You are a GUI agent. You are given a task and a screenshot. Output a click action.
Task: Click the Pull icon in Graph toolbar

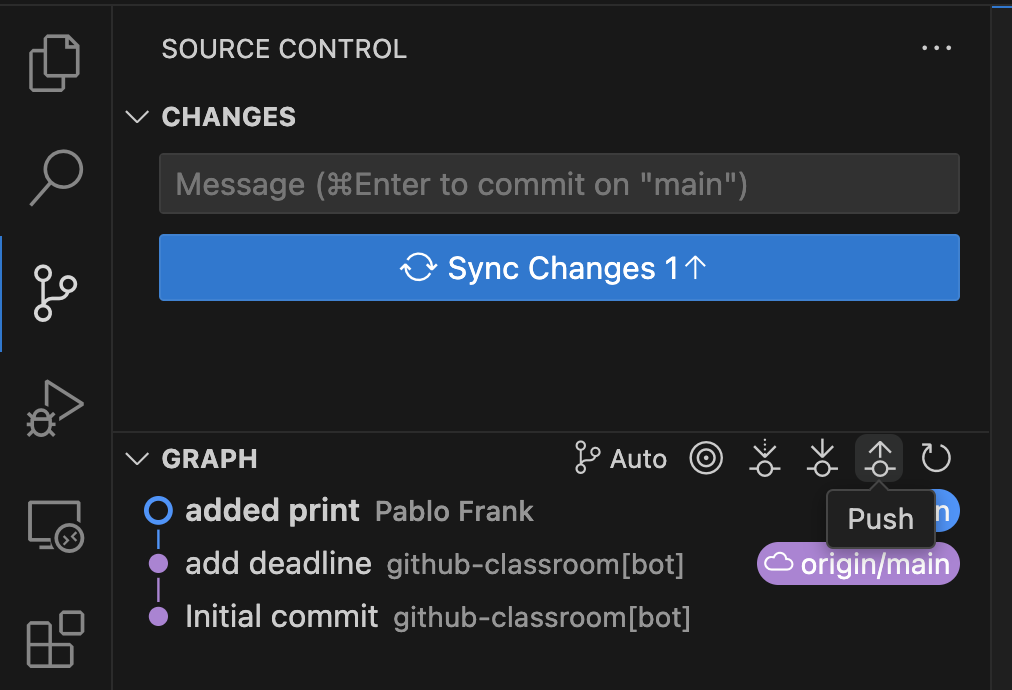point(822,459)
